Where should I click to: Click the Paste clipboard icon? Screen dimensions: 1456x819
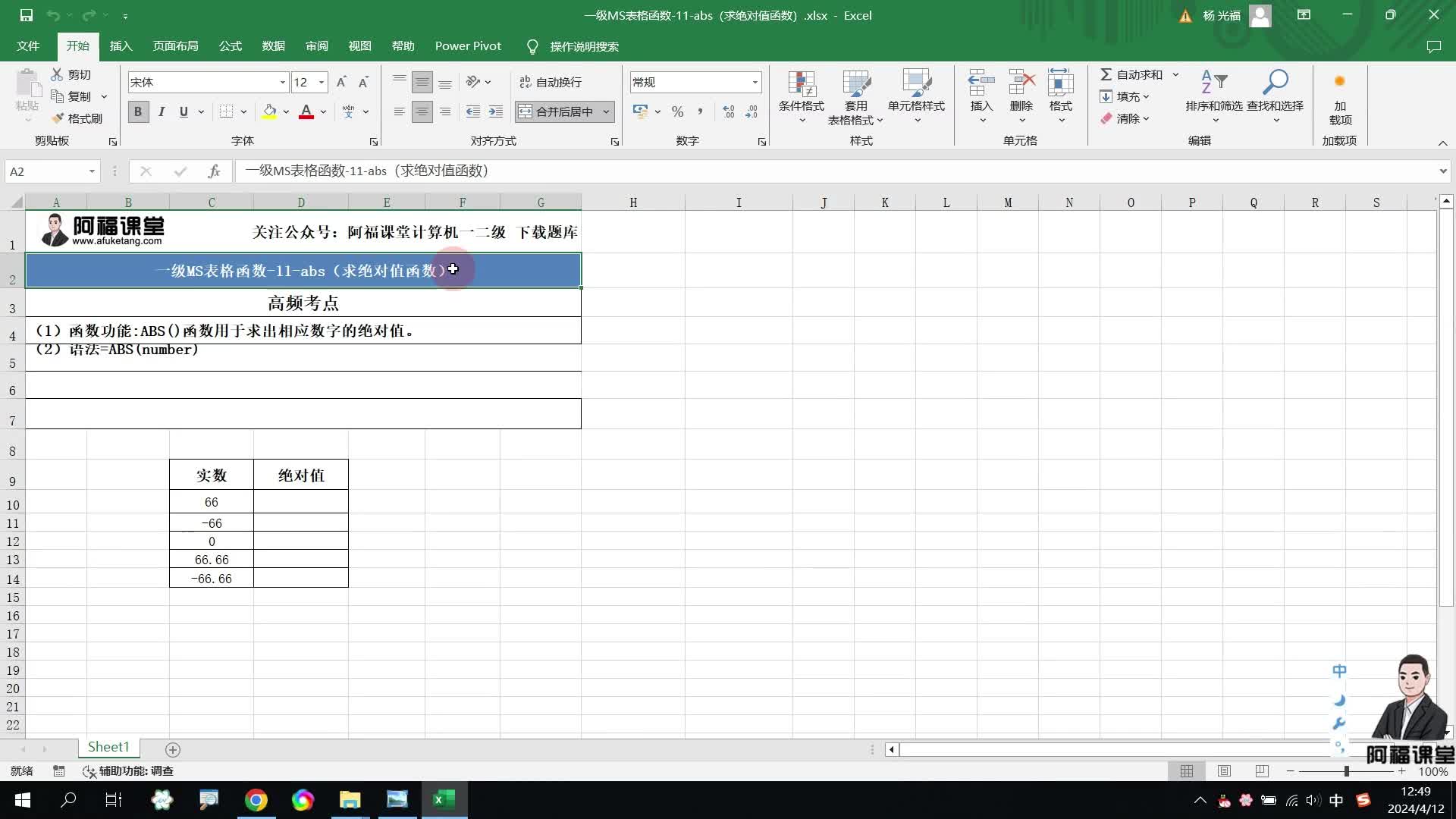27,83
